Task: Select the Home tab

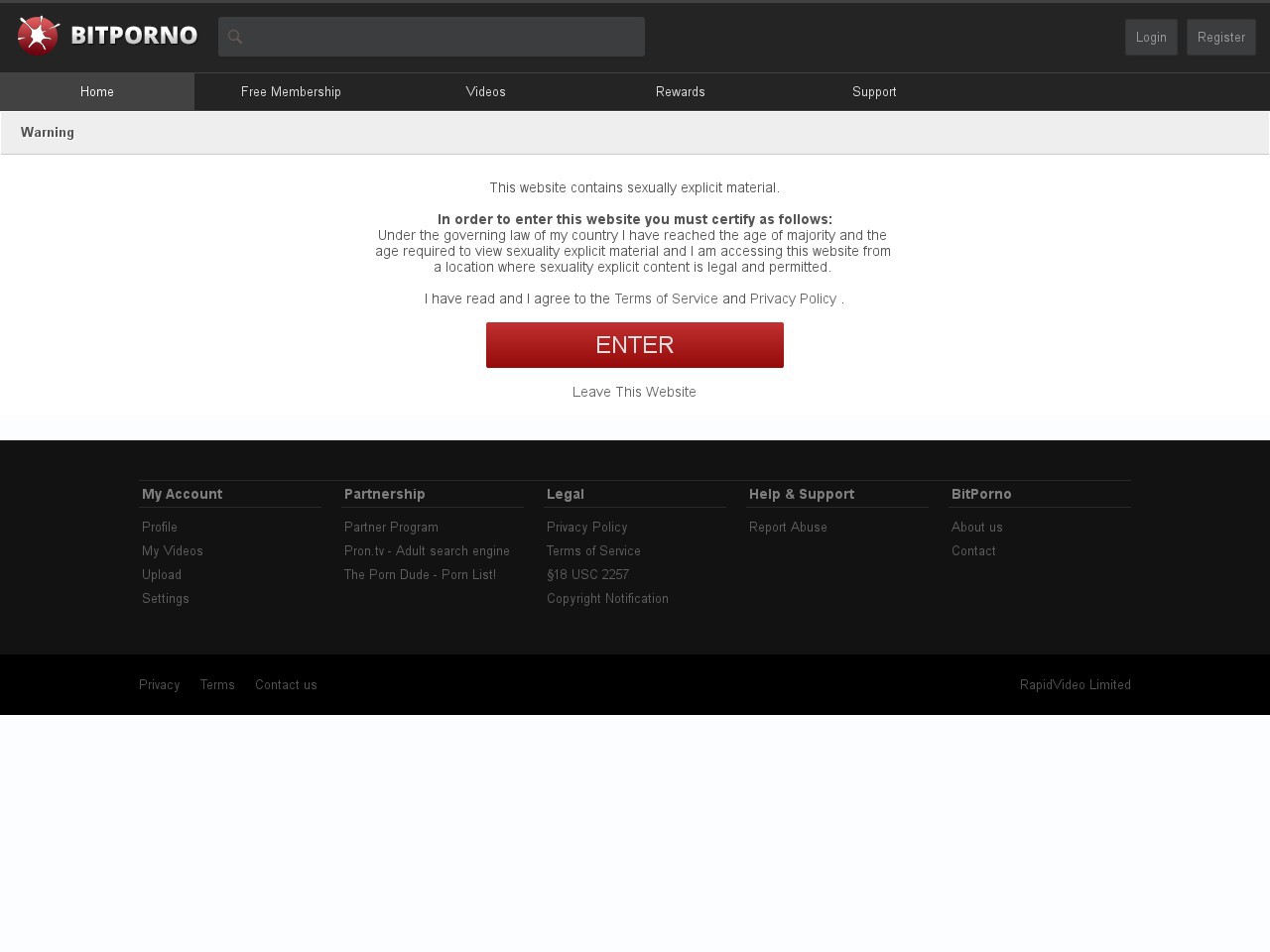Action: (x=97, y=91)
